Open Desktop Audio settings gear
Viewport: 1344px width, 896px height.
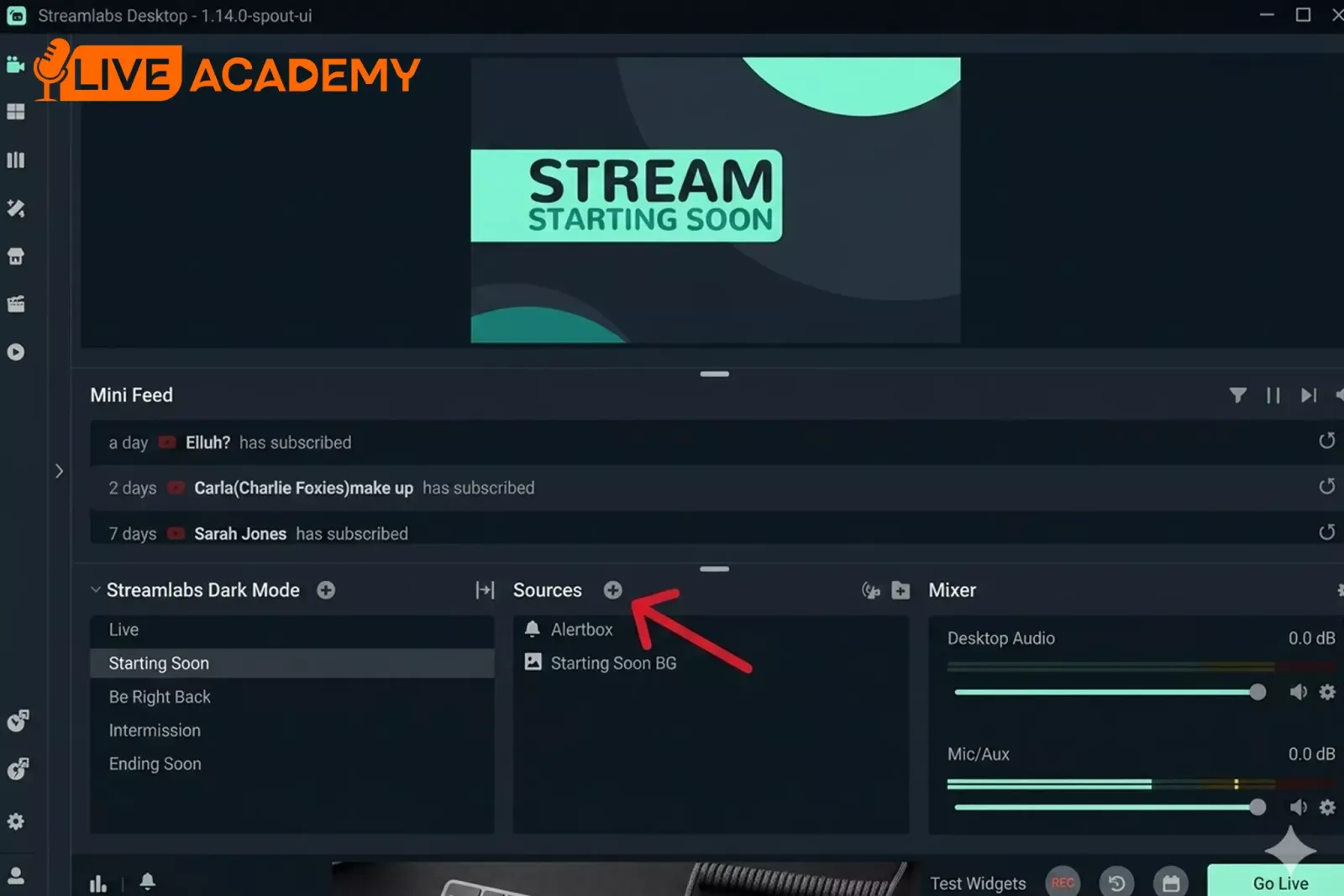coord(1327,692)
